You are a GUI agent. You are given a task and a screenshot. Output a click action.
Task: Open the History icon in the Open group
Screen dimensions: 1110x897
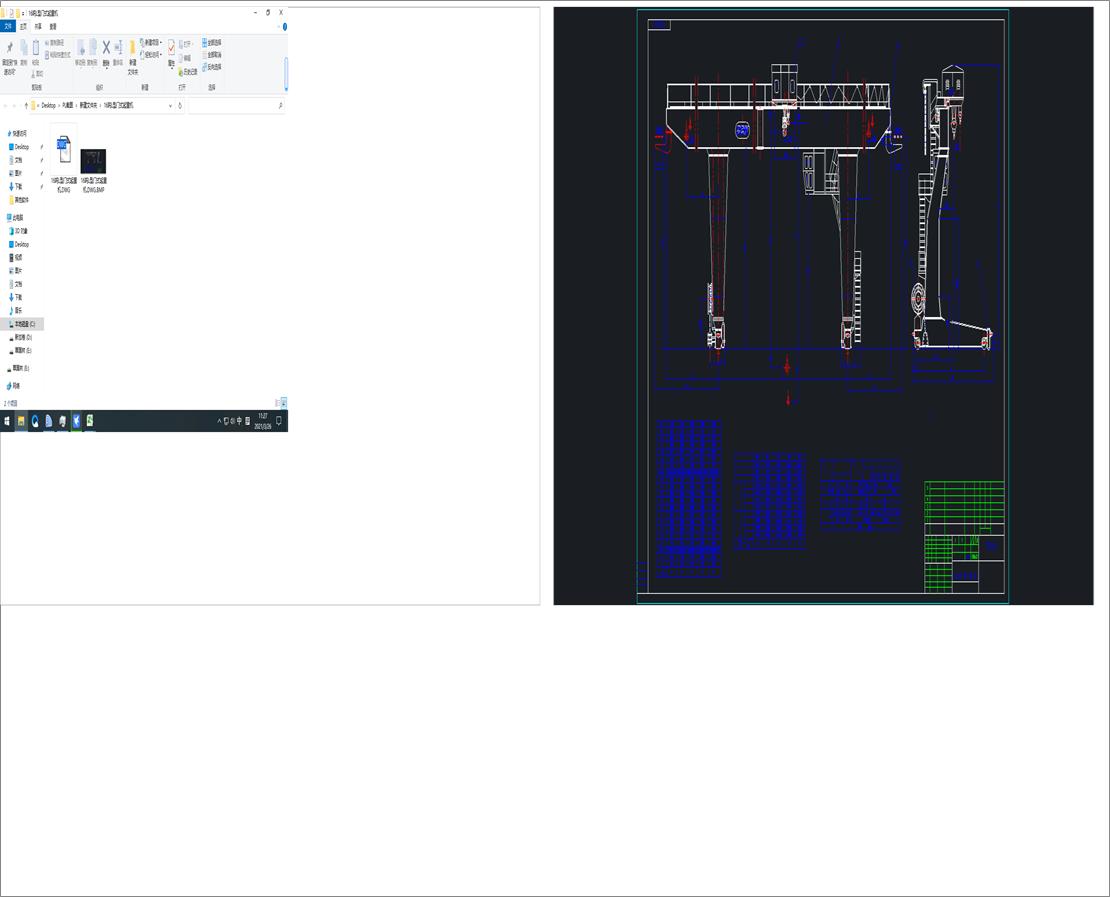[x=187, y=72]
